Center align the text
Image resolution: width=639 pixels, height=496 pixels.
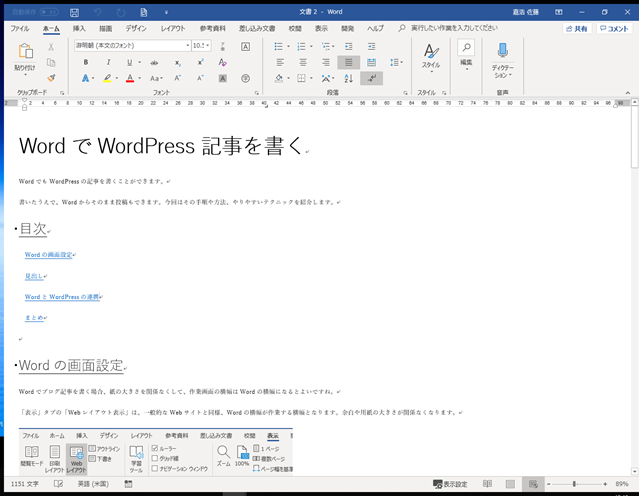pos(303,62)
